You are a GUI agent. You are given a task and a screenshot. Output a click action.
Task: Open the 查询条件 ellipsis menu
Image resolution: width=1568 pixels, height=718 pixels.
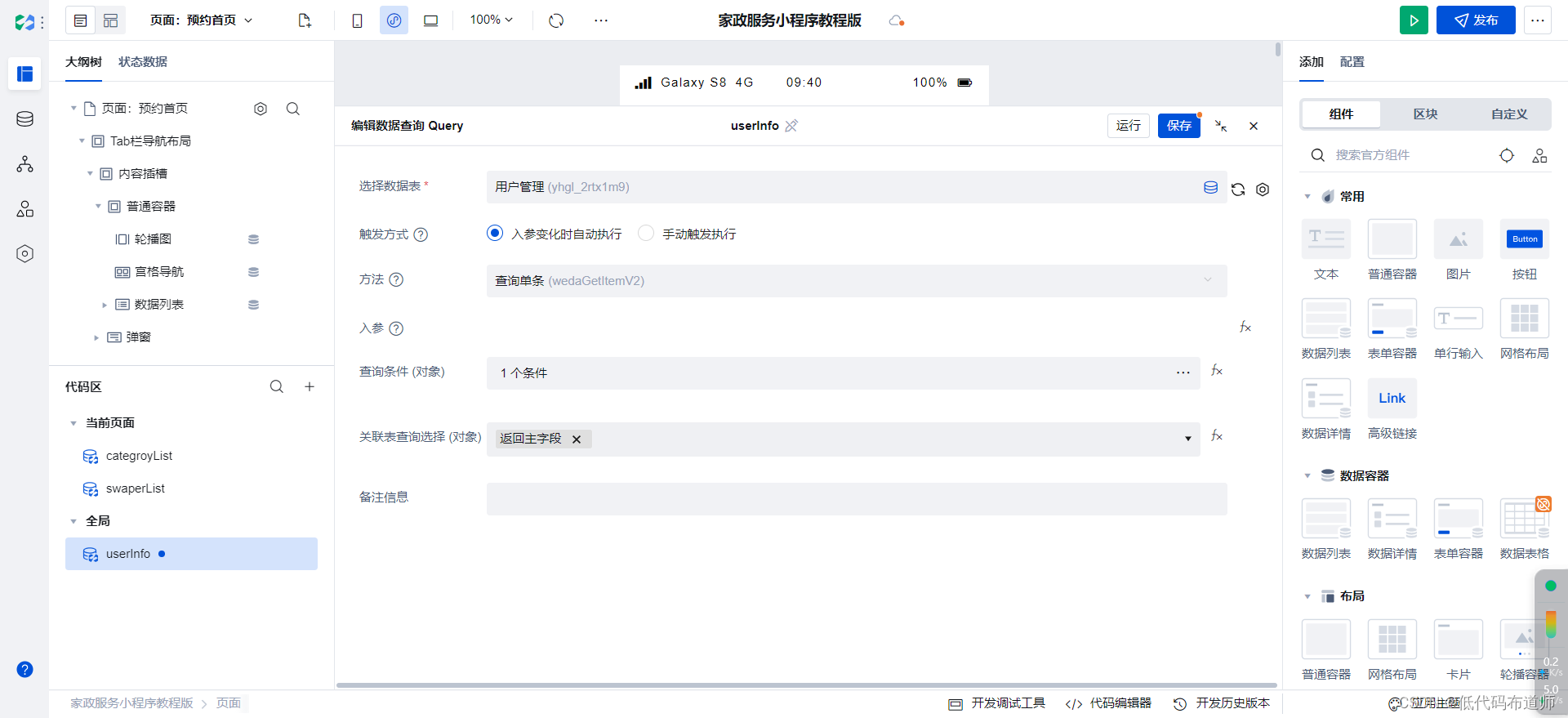1183,372
